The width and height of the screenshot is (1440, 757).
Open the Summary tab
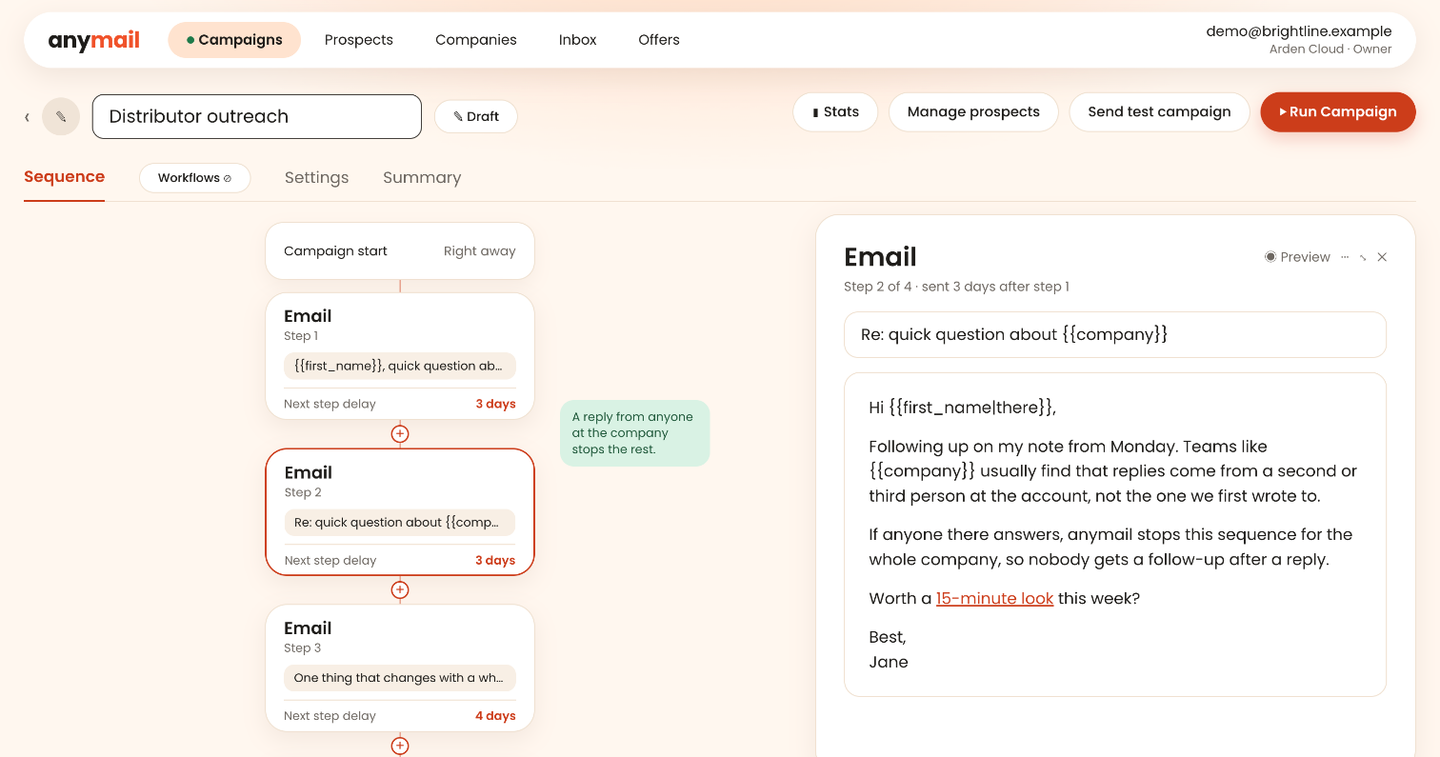(422, 178)
